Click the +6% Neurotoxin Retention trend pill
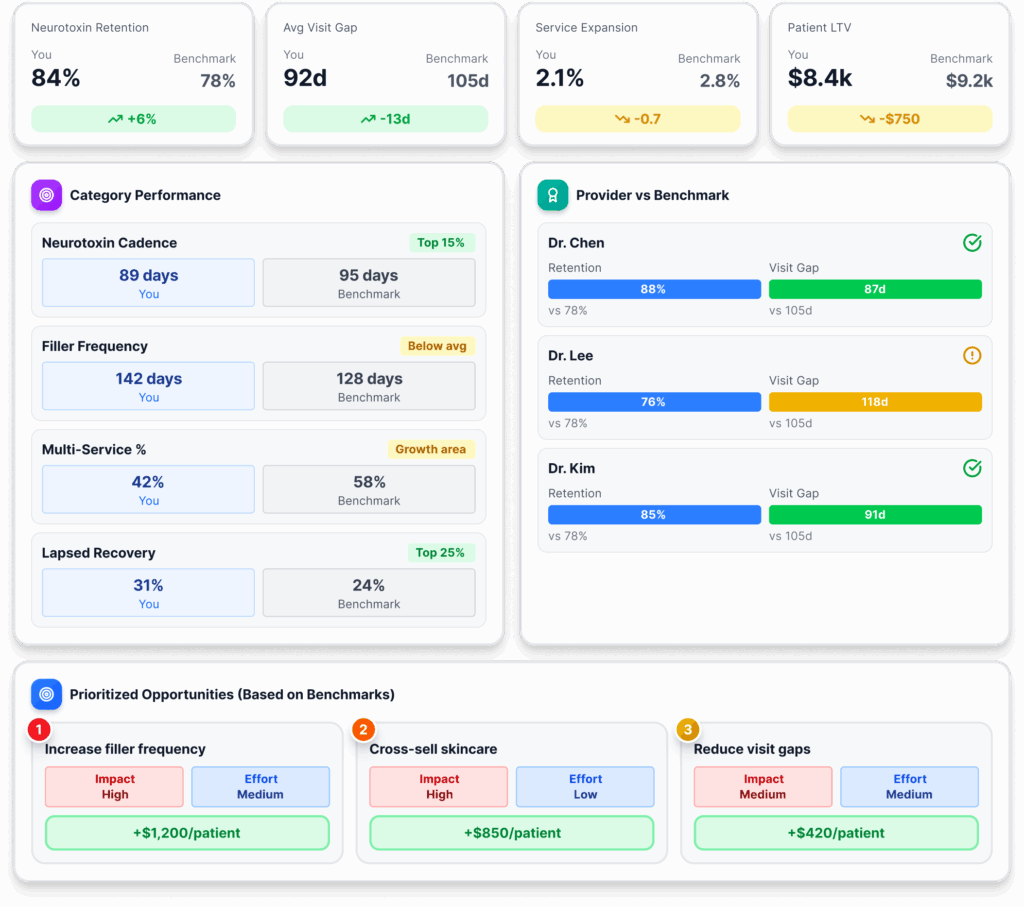 134,119
